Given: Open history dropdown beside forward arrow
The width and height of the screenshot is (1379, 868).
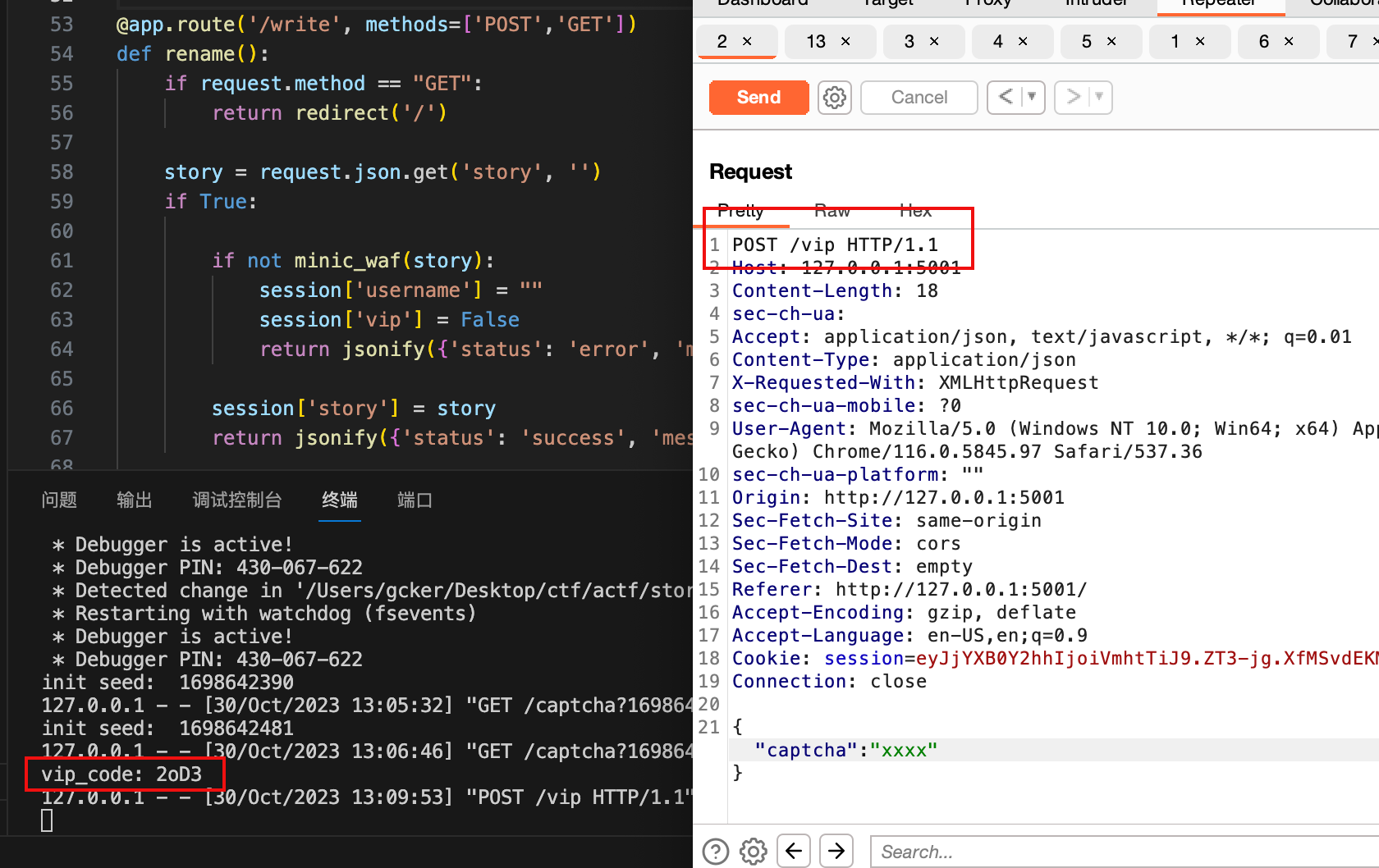Looking at the screenshot, I should pyautogui.click(x=1100, y=98).
